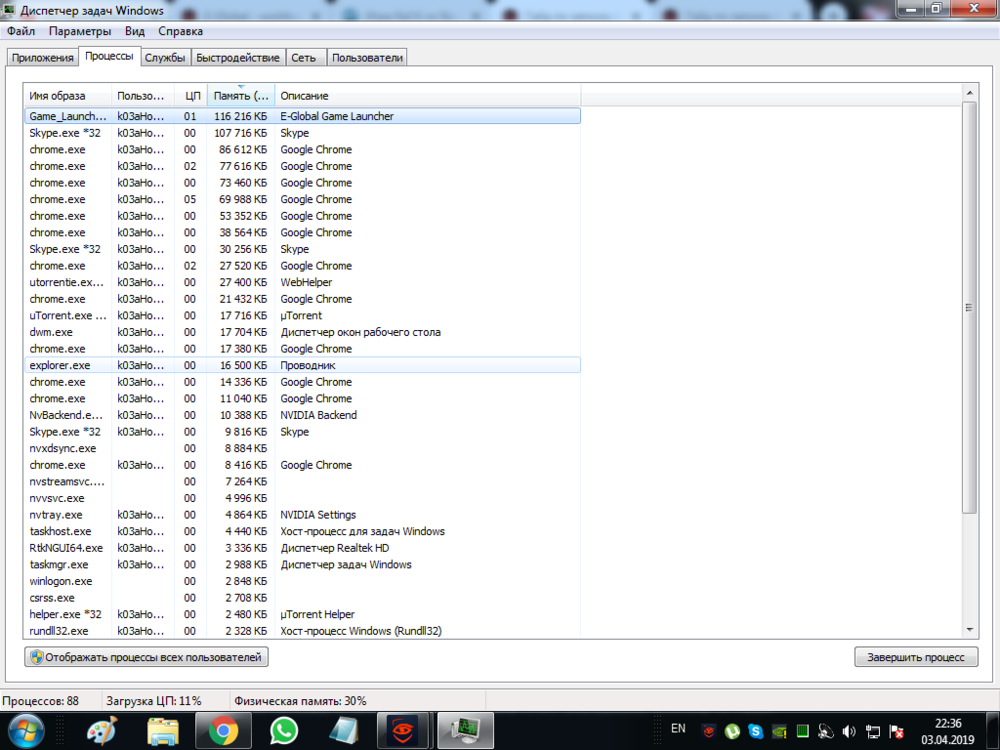Open Google Chrome from the taskbar

click(223, 731)
